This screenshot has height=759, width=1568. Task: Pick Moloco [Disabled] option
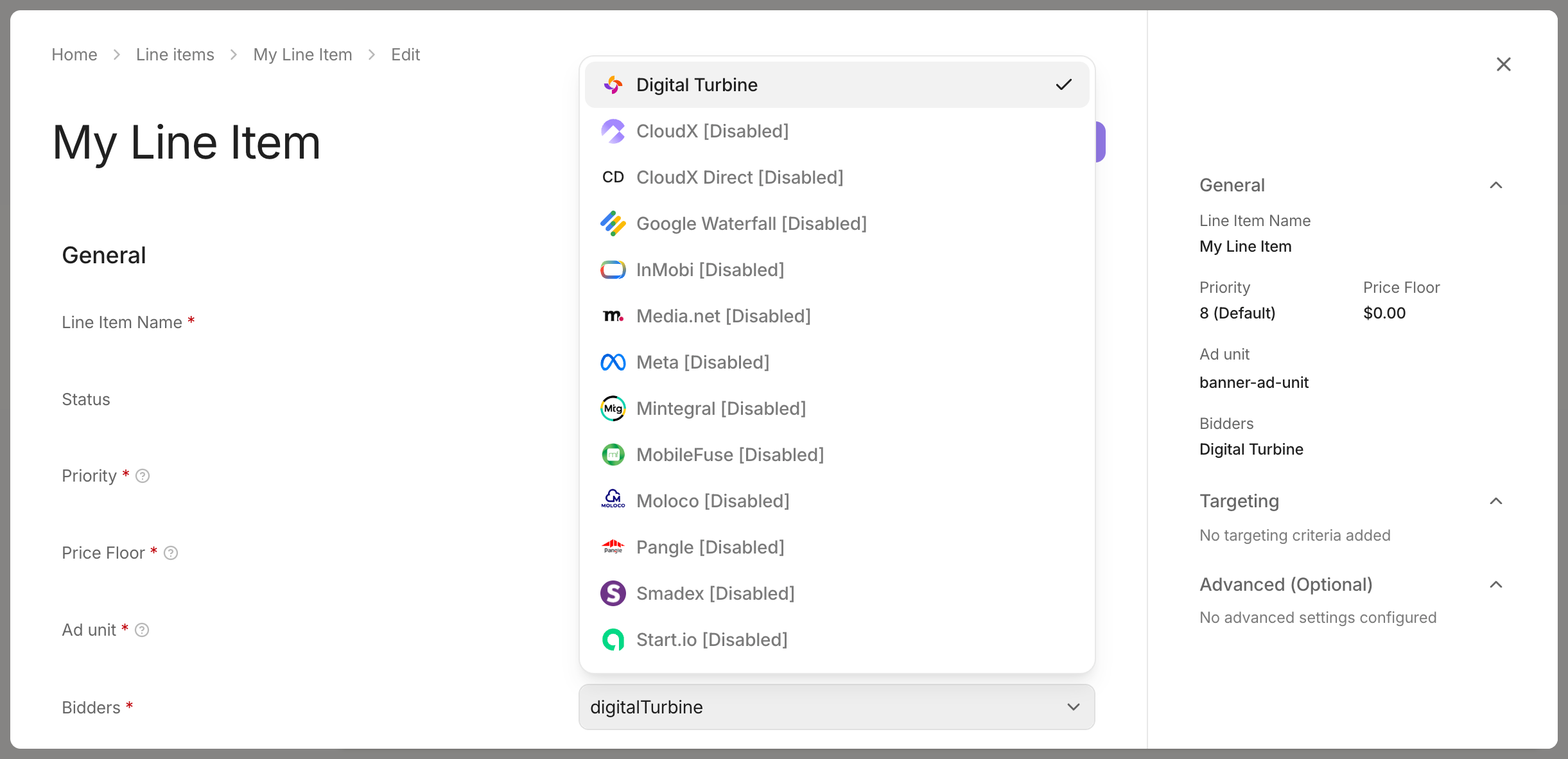[x=837, y=501]
